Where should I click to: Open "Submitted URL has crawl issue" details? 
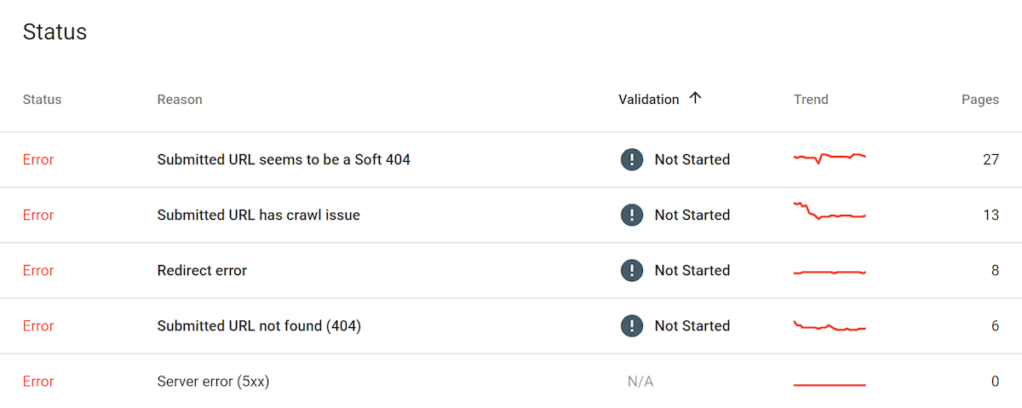[x=258, y=215]
